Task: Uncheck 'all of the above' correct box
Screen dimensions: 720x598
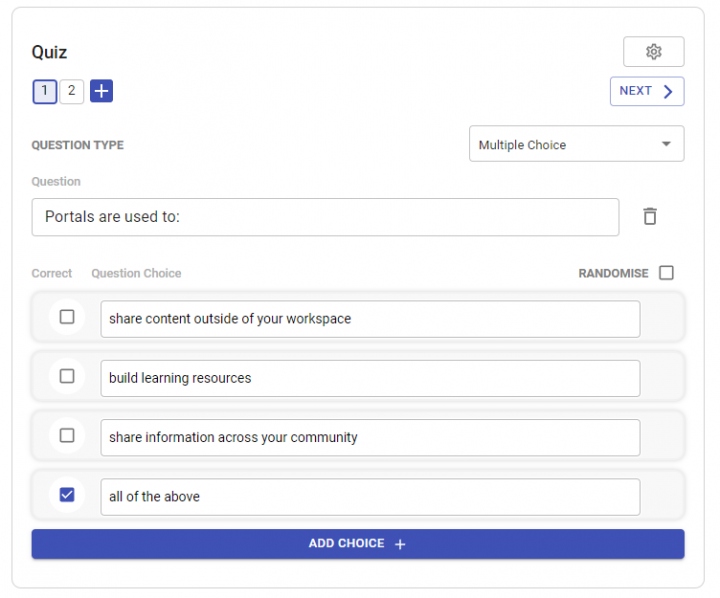Action: 67,494
